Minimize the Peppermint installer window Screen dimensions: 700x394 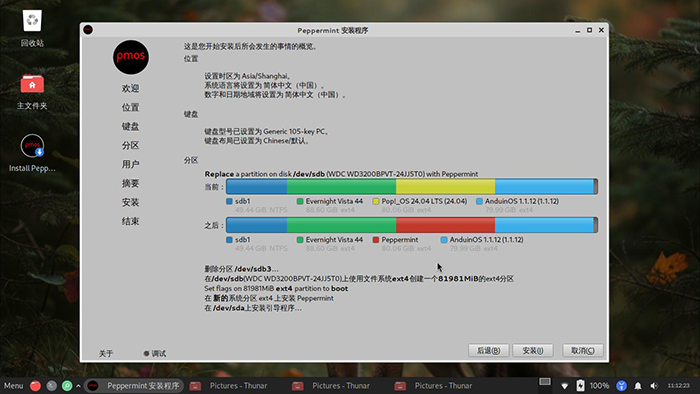click(x=578, y=30)
